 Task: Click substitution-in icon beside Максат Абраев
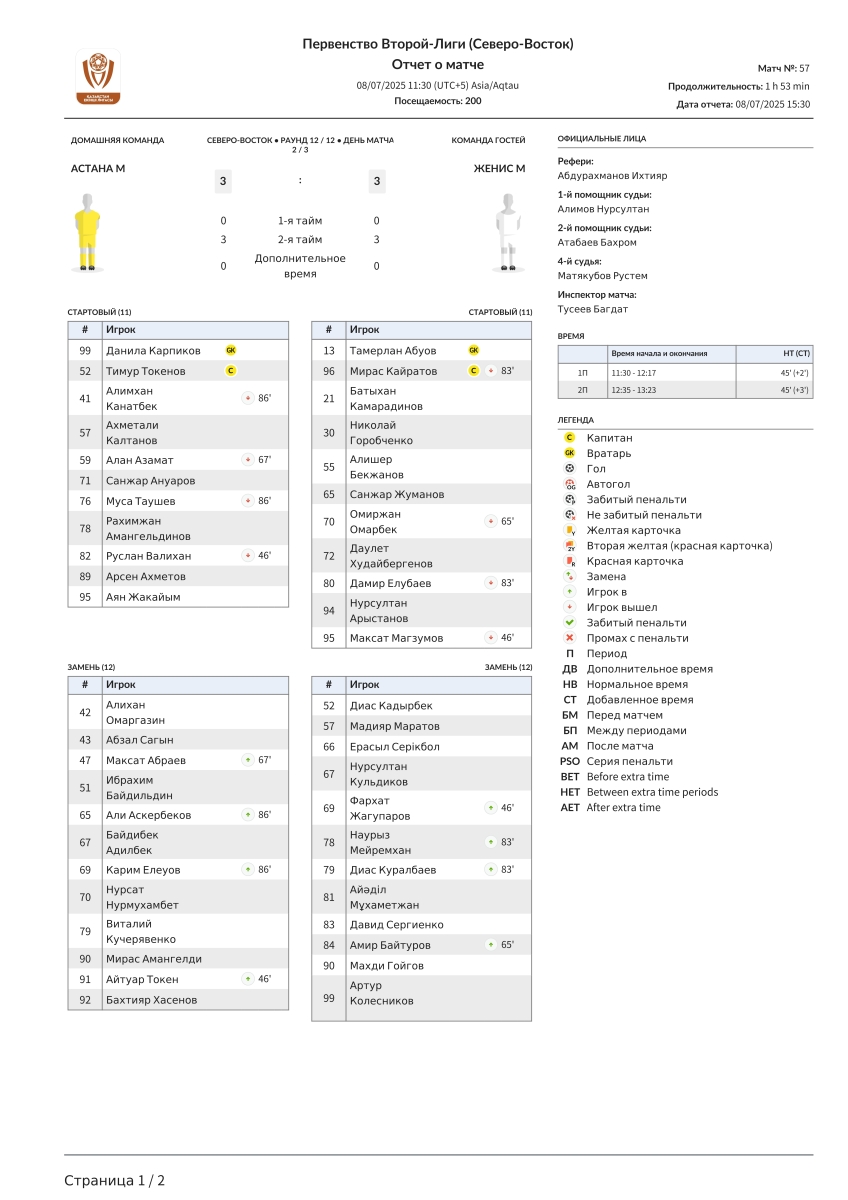248,760
